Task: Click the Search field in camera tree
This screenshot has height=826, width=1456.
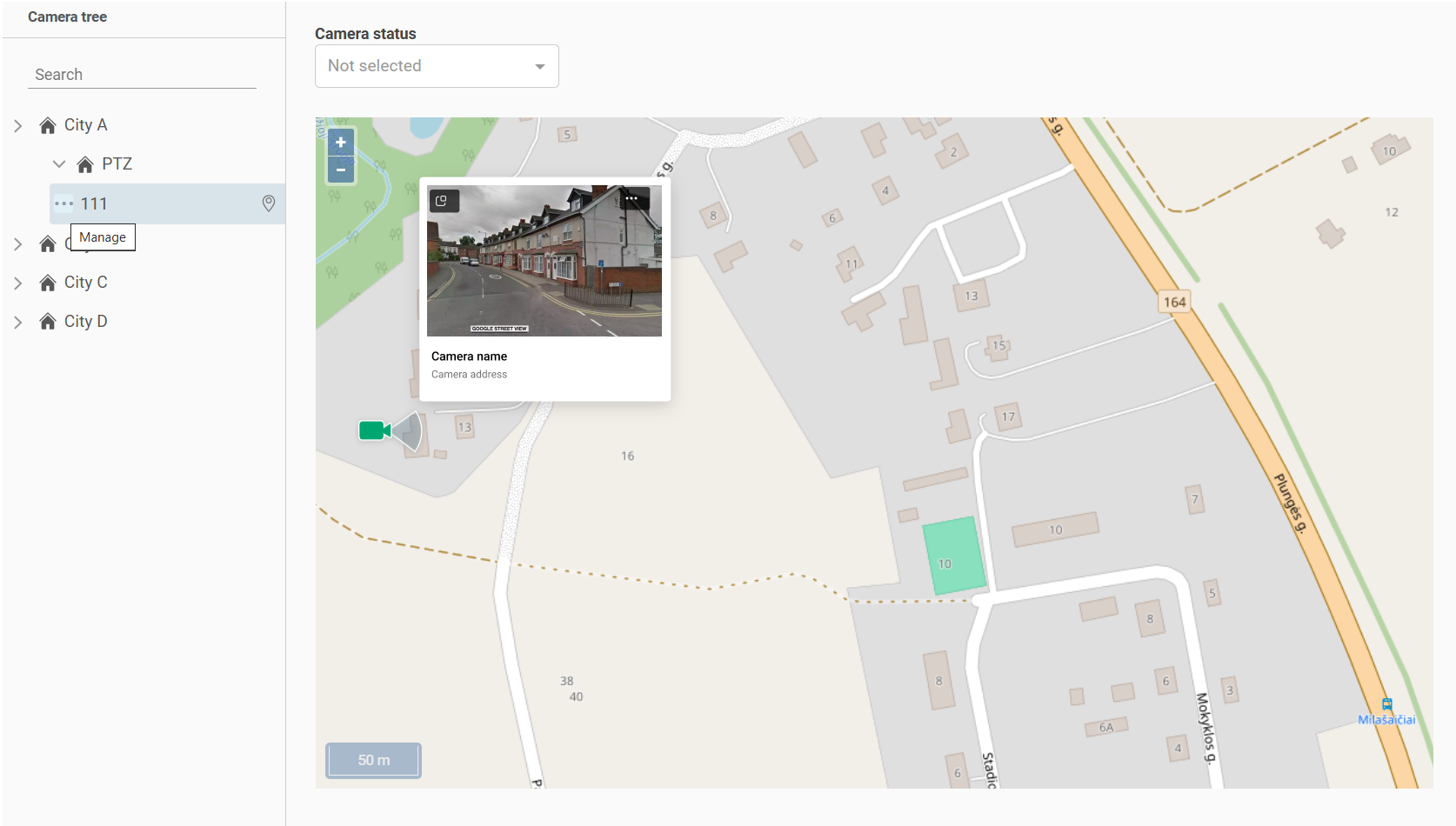Action: (x=142, y=75)
